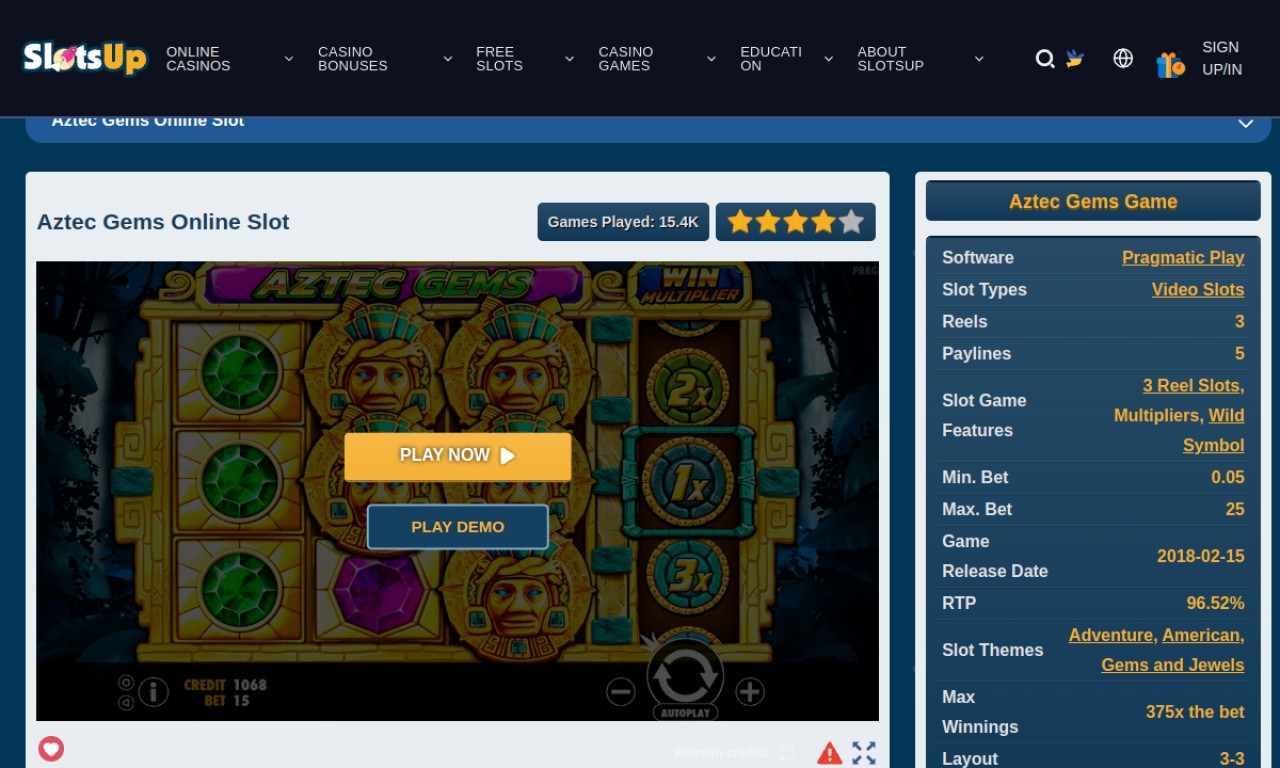Click the release date 2018-02-15
This screenshot has width=1280, height=768.
click(x=1201, y=556)
